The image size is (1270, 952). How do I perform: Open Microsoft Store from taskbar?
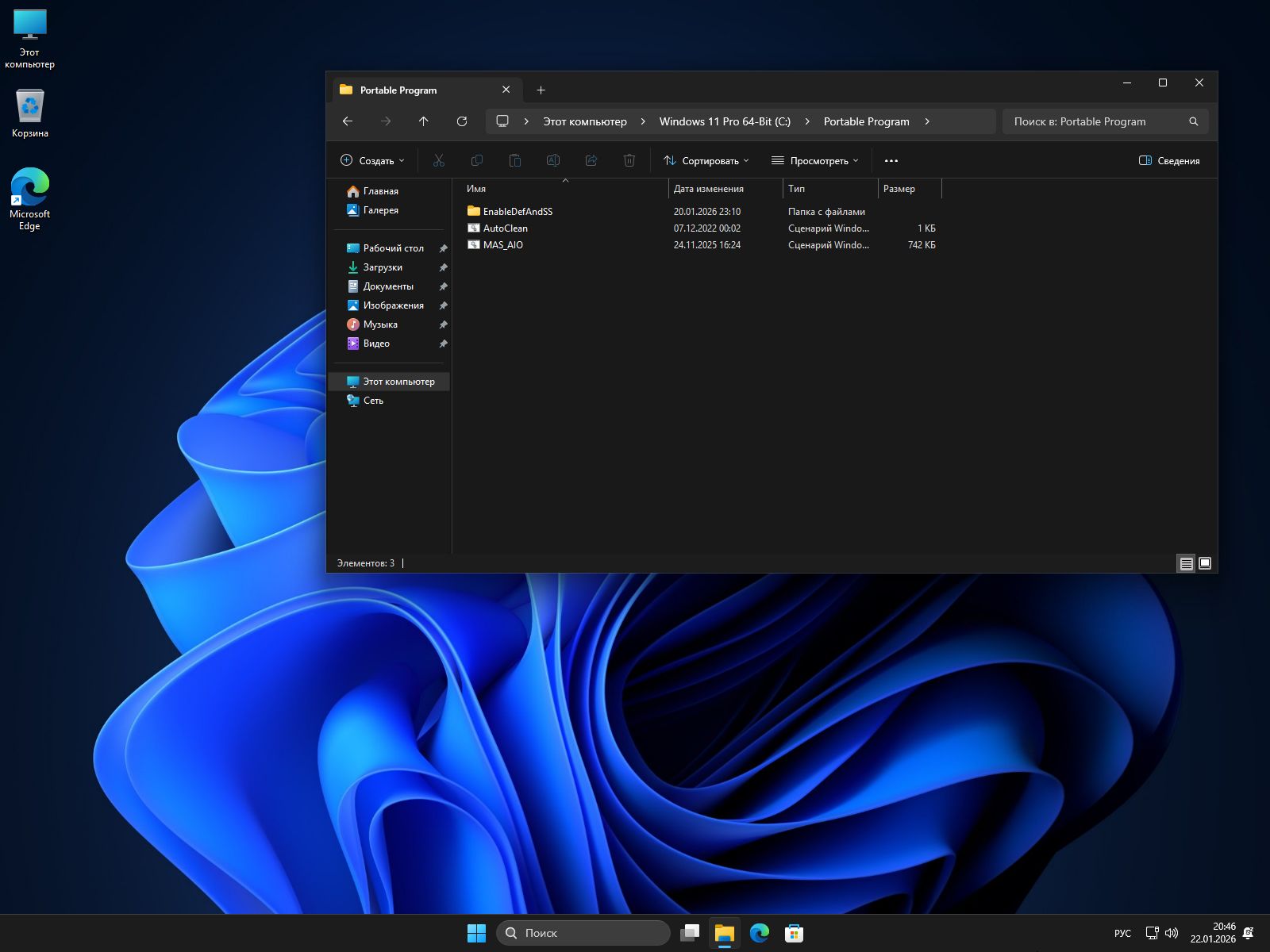(x=794, y=933)
